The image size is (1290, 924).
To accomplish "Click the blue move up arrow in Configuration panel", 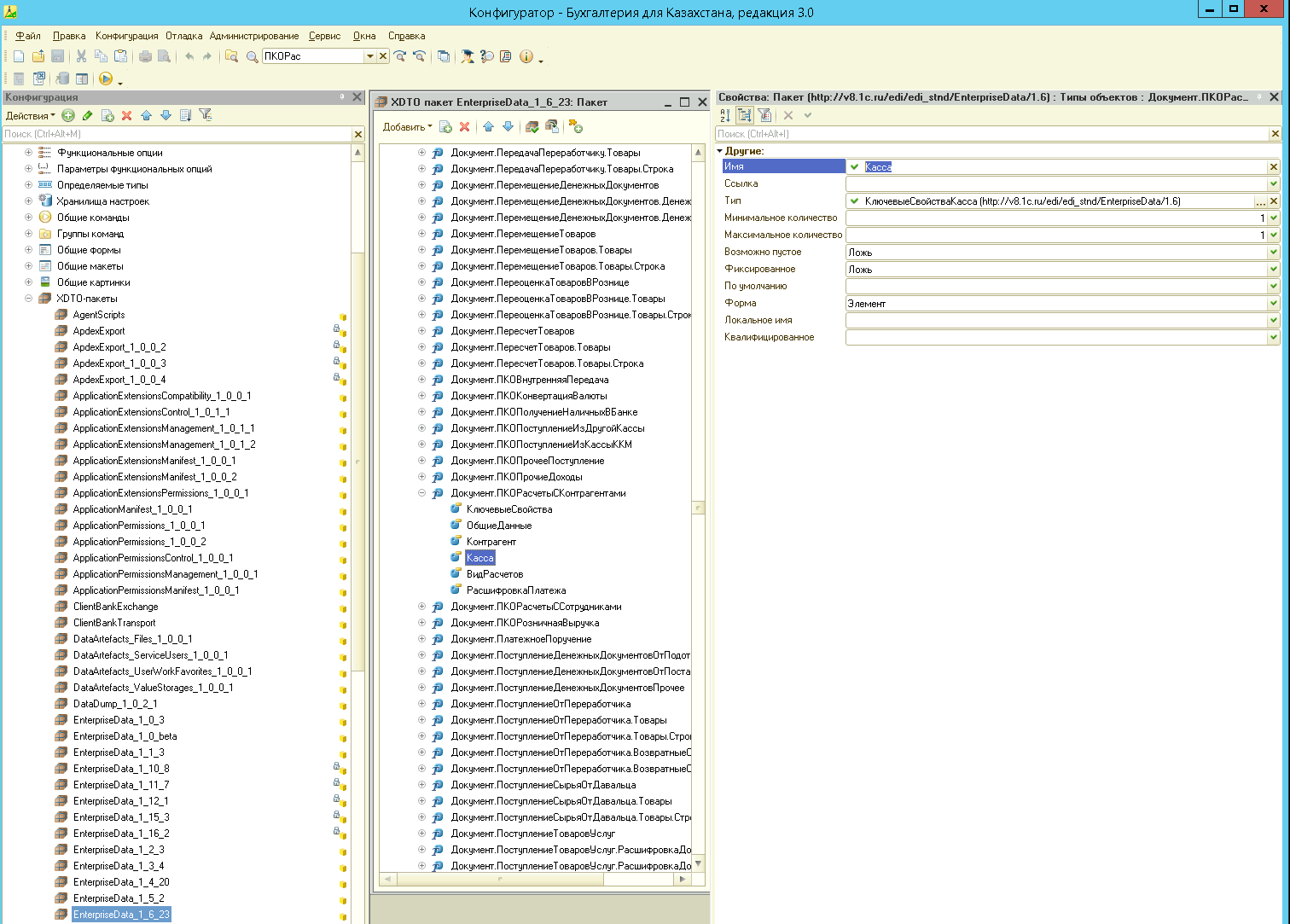I will click(x=146, y=115).
